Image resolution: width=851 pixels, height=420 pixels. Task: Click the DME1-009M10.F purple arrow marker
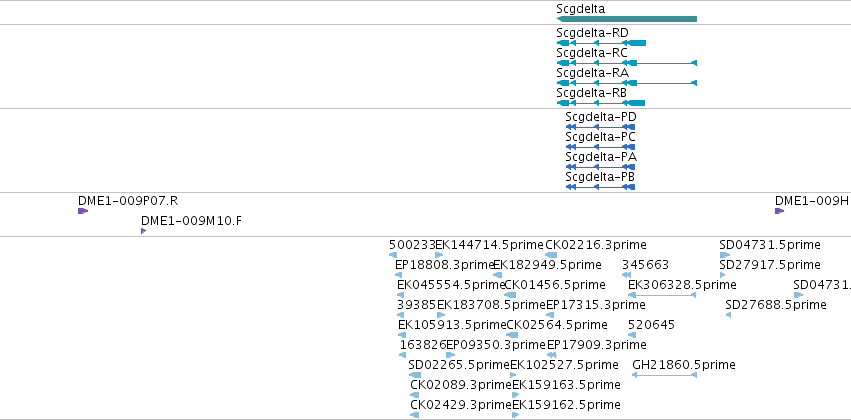coord(144,231)
